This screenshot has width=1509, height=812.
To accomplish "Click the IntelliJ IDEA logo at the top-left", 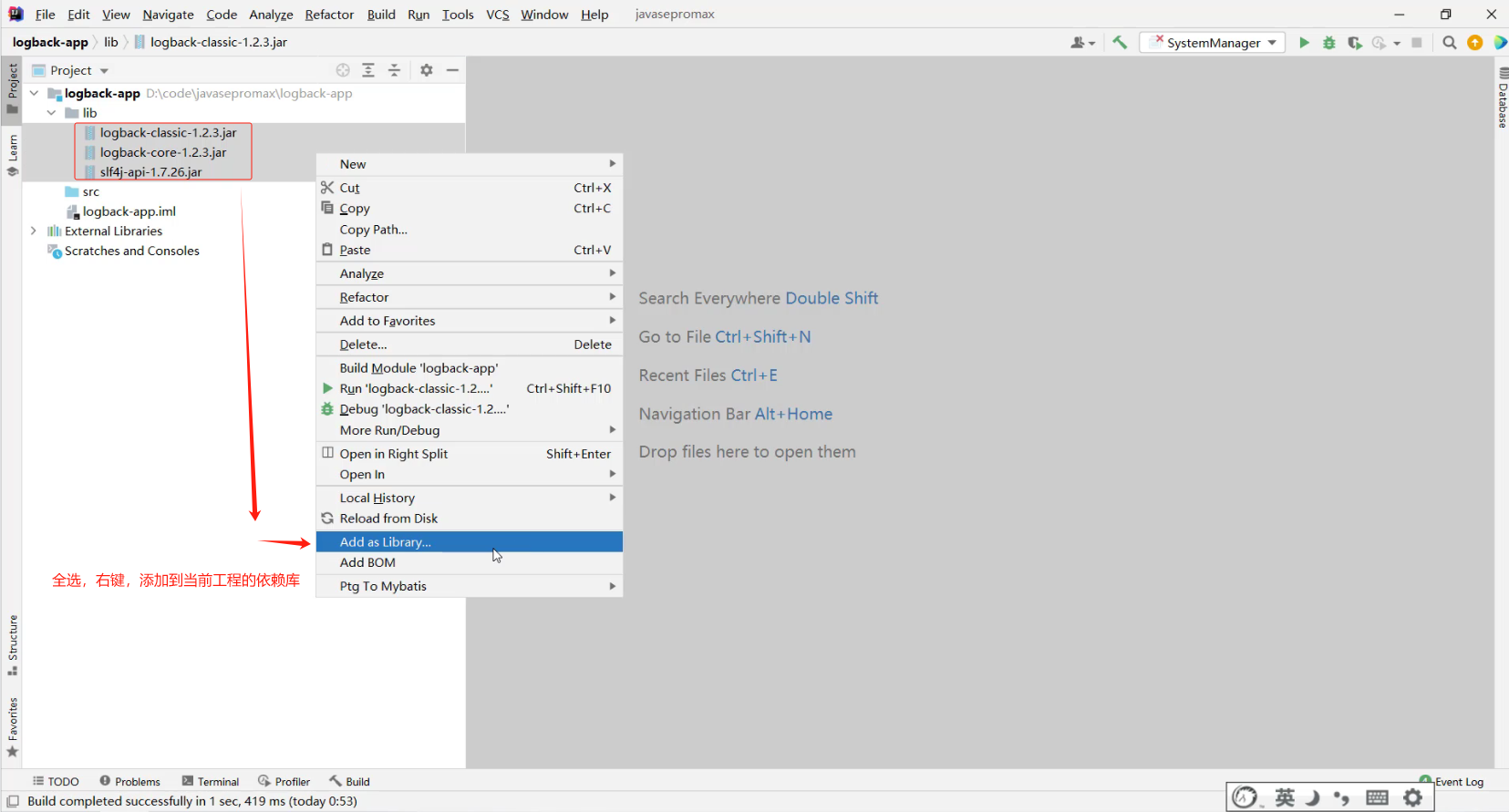I will pos(16,14).
